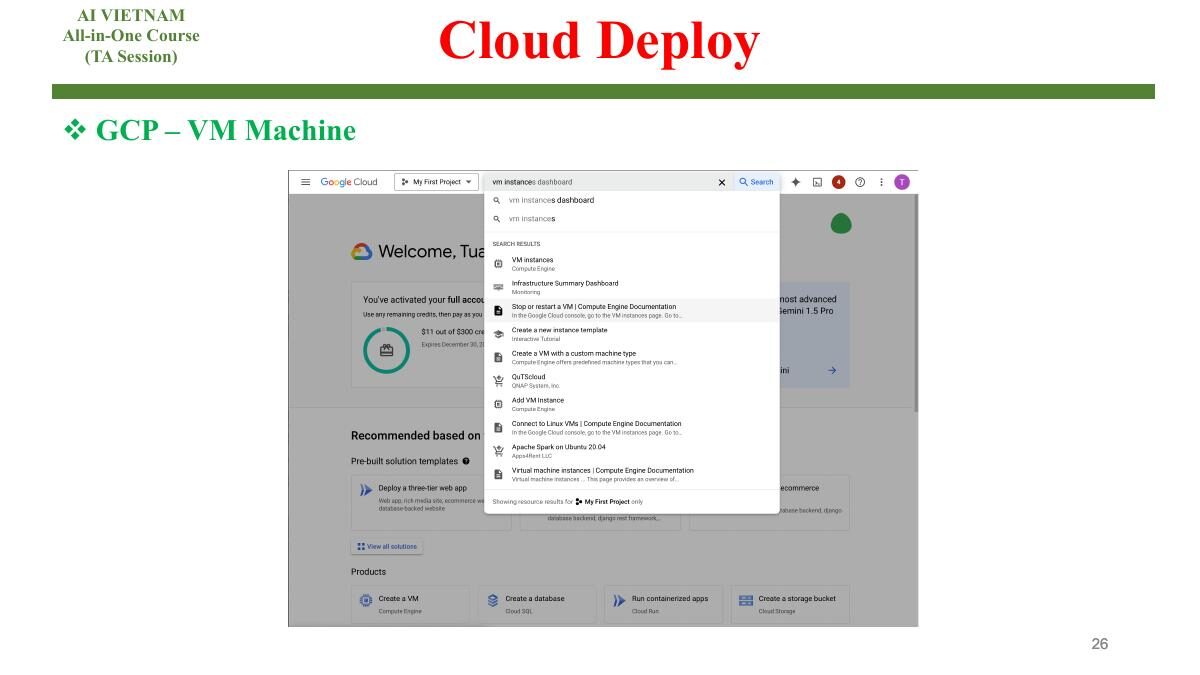Open 'Connect to Linux VMs' documentation
Viewport: 1200px width, 675px height.
click(x=631, y=427)
